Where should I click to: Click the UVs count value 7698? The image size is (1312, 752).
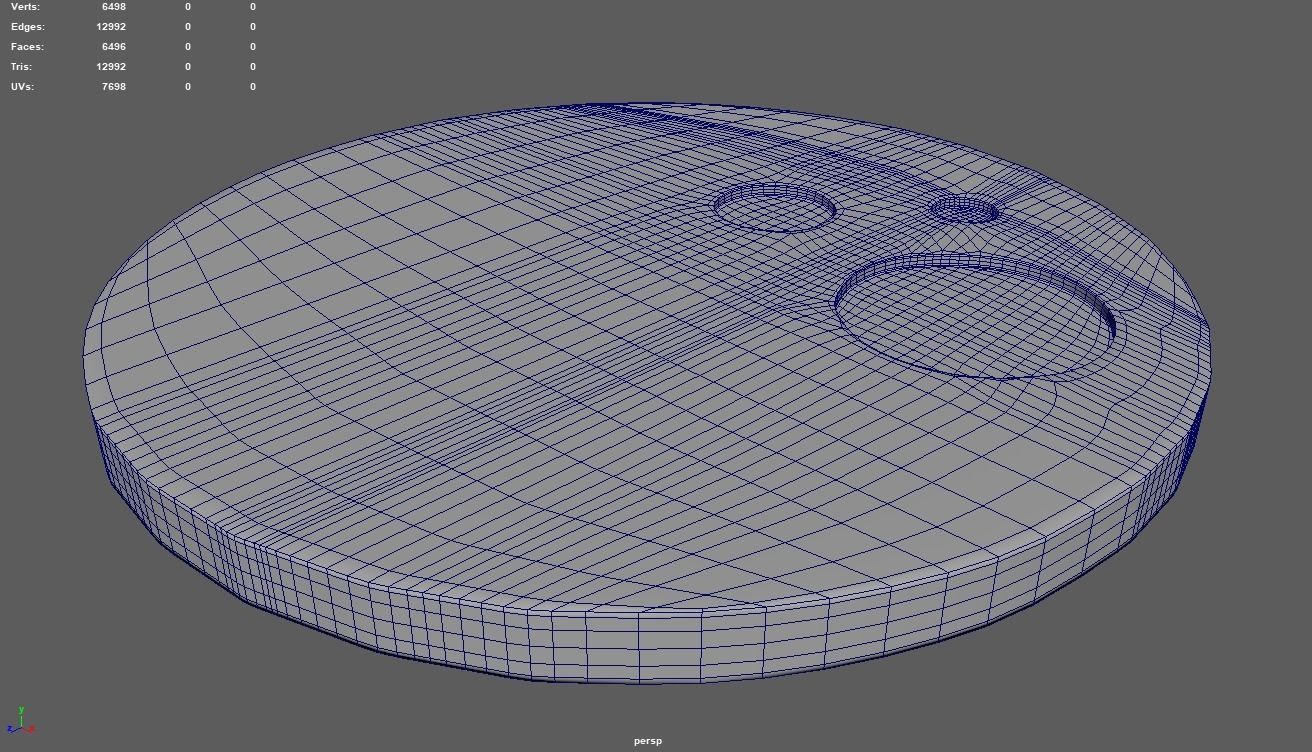114,87
